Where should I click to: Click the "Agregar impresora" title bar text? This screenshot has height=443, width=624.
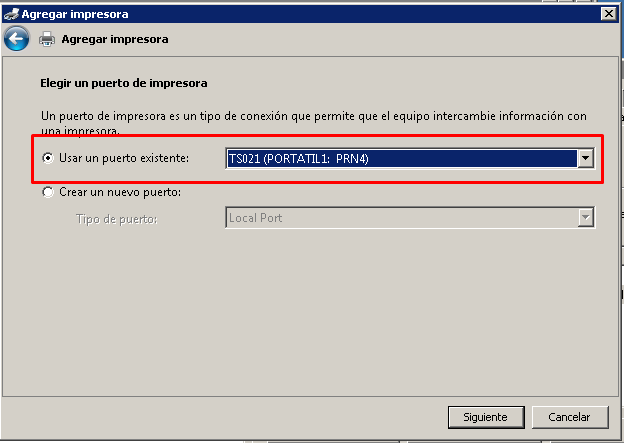click(74, 13)
